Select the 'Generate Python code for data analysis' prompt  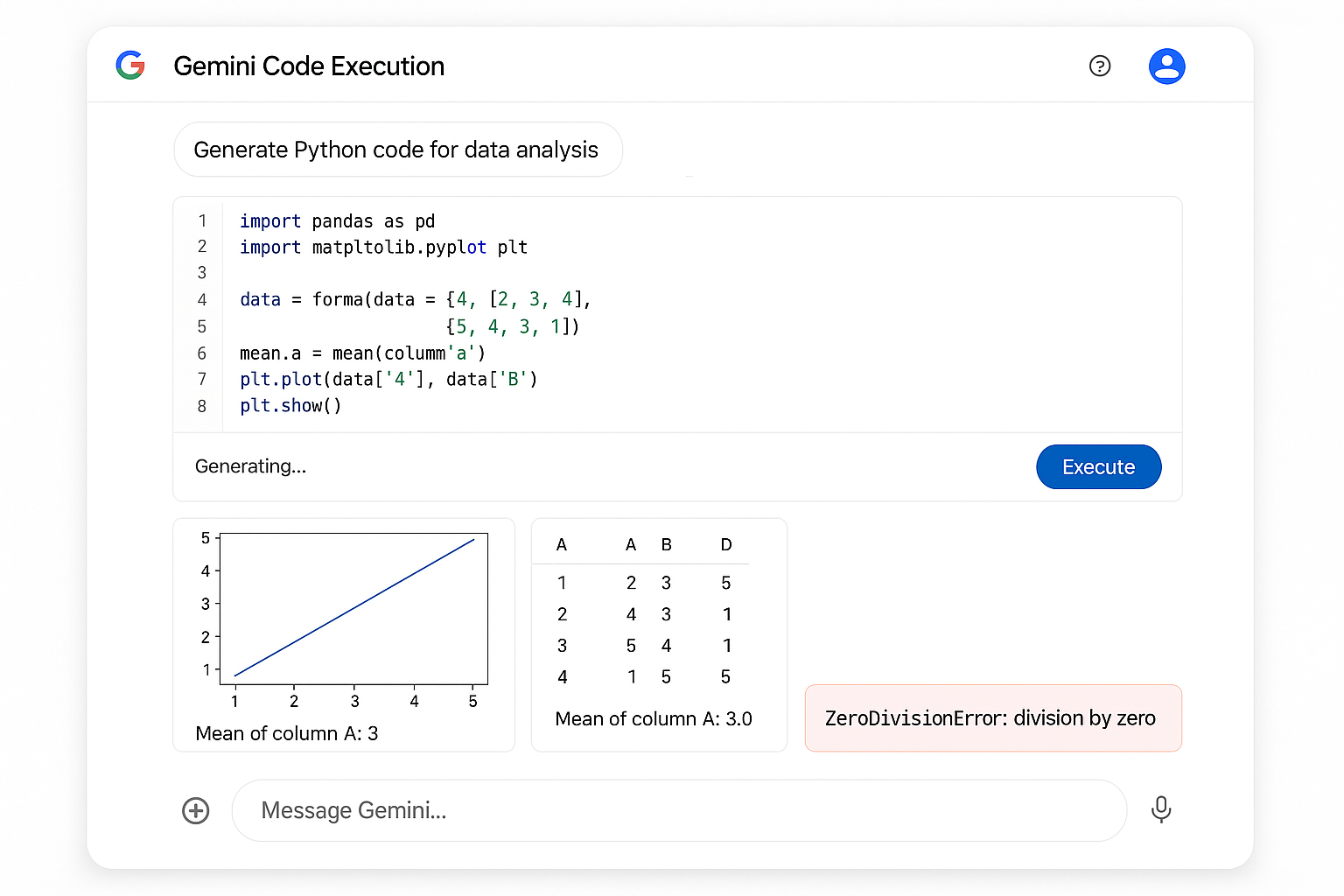point(397,150)
